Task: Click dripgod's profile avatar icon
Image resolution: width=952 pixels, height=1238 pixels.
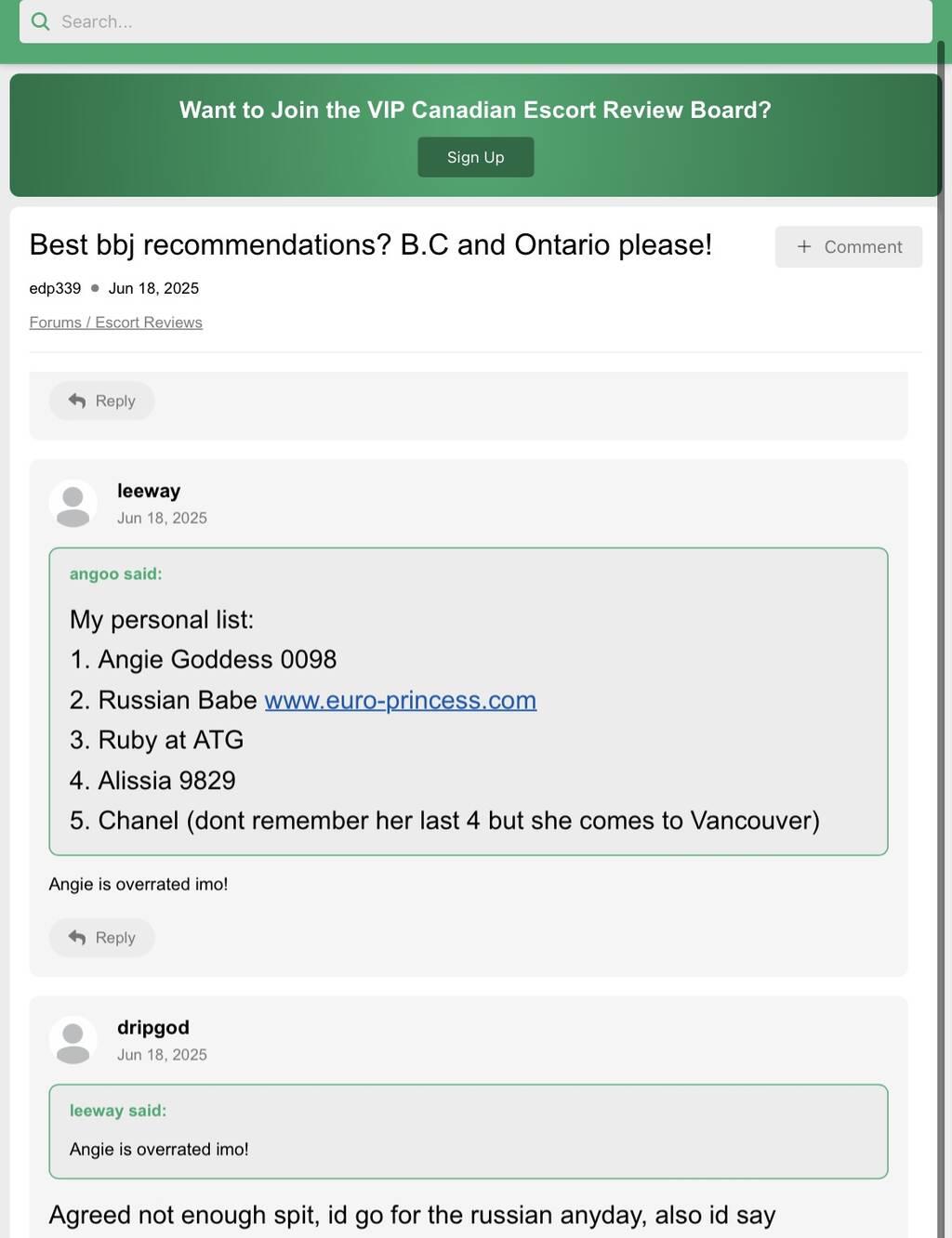Action: click(x=73, y=1040)
